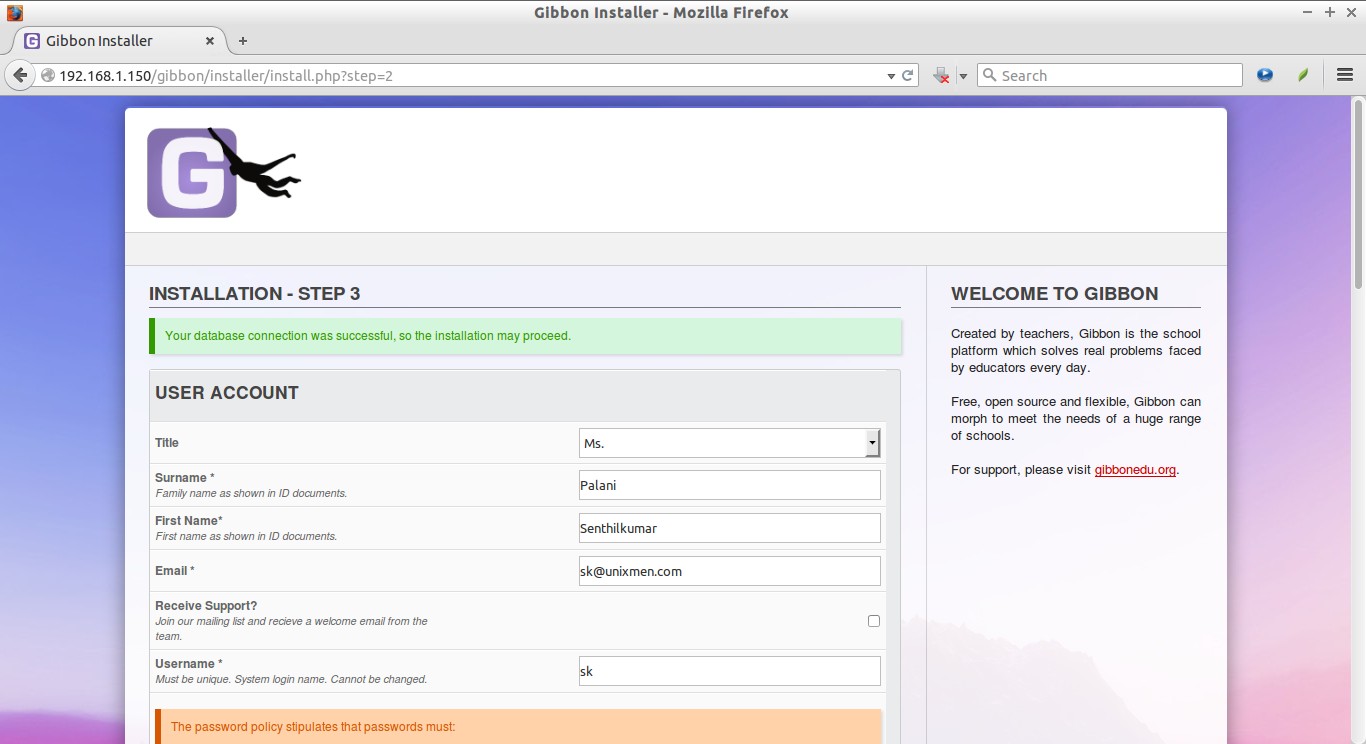Click the Gibbon logo image

(224, 172)
